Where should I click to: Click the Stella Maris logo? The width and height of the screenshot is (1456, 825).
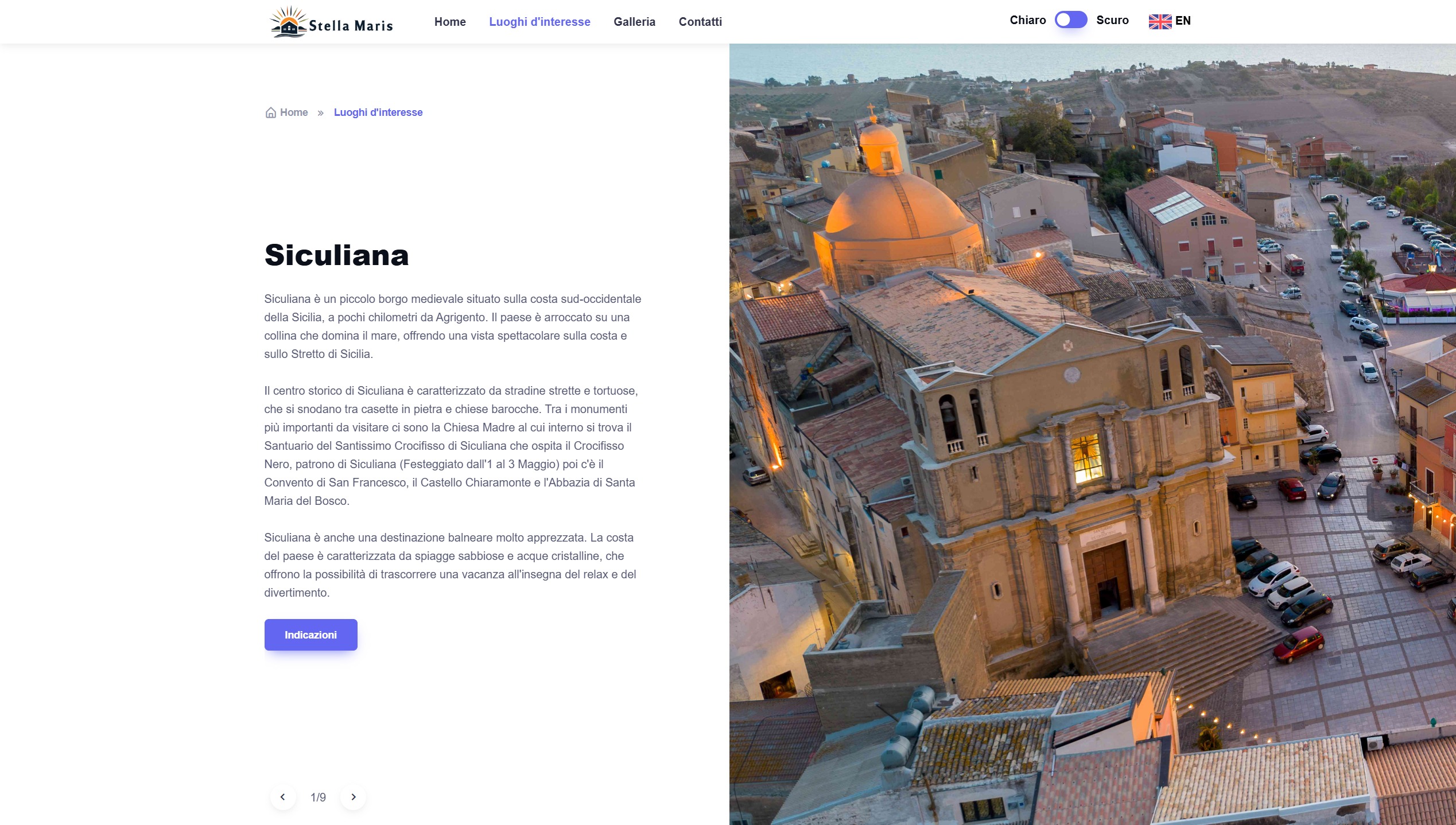tap(331, 22)
